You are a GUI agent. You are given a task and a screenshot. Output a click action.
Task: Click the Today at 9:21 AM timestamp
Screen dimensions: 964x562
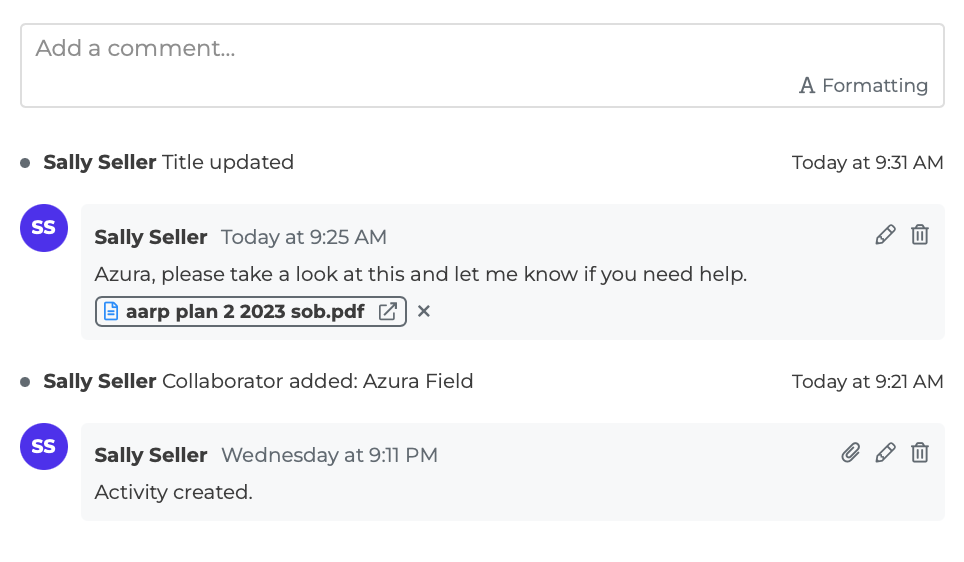click(x=867, y=381)
